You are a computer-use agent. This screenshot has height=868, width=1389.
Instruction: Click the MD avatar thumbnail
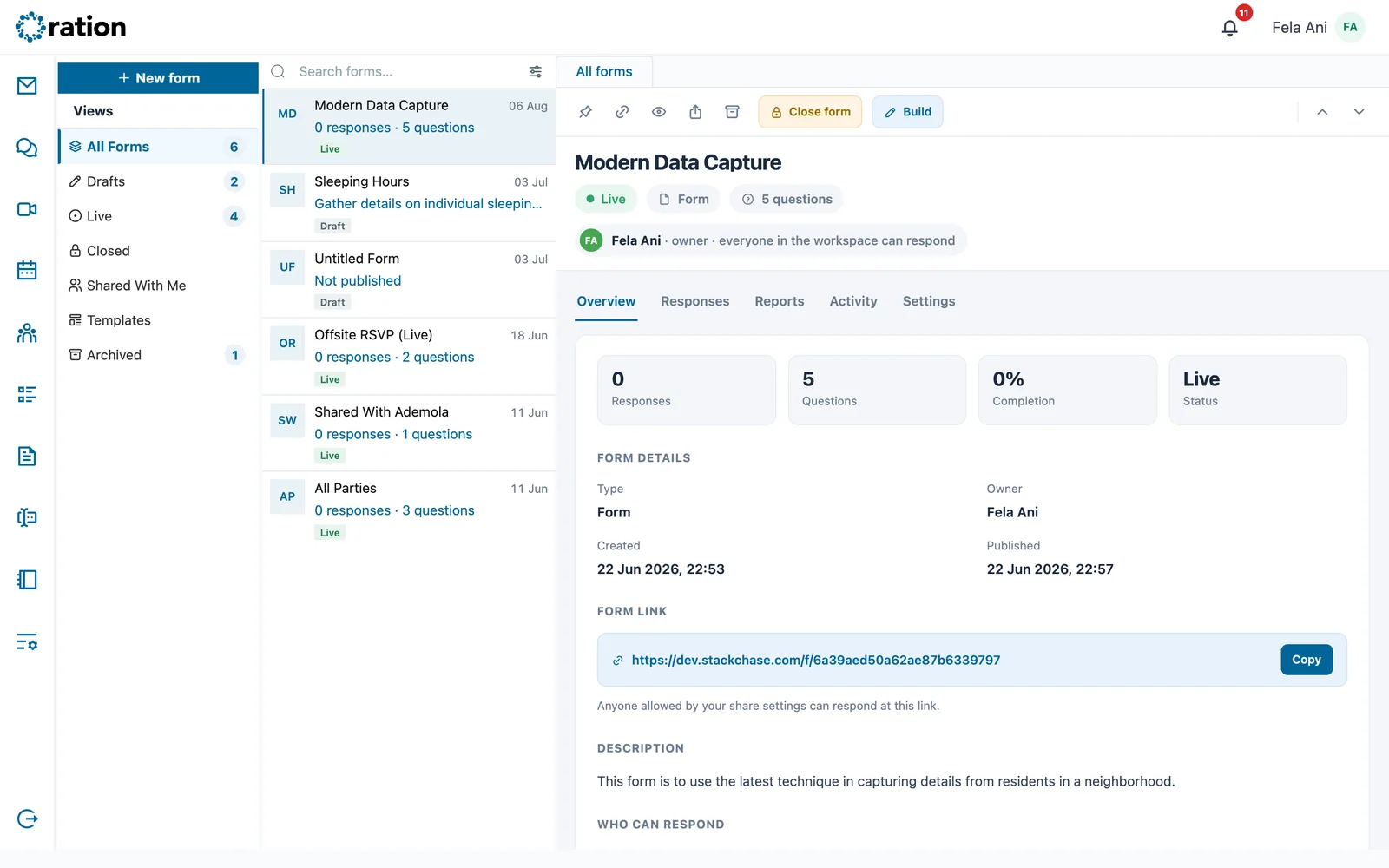pos(287,114)
